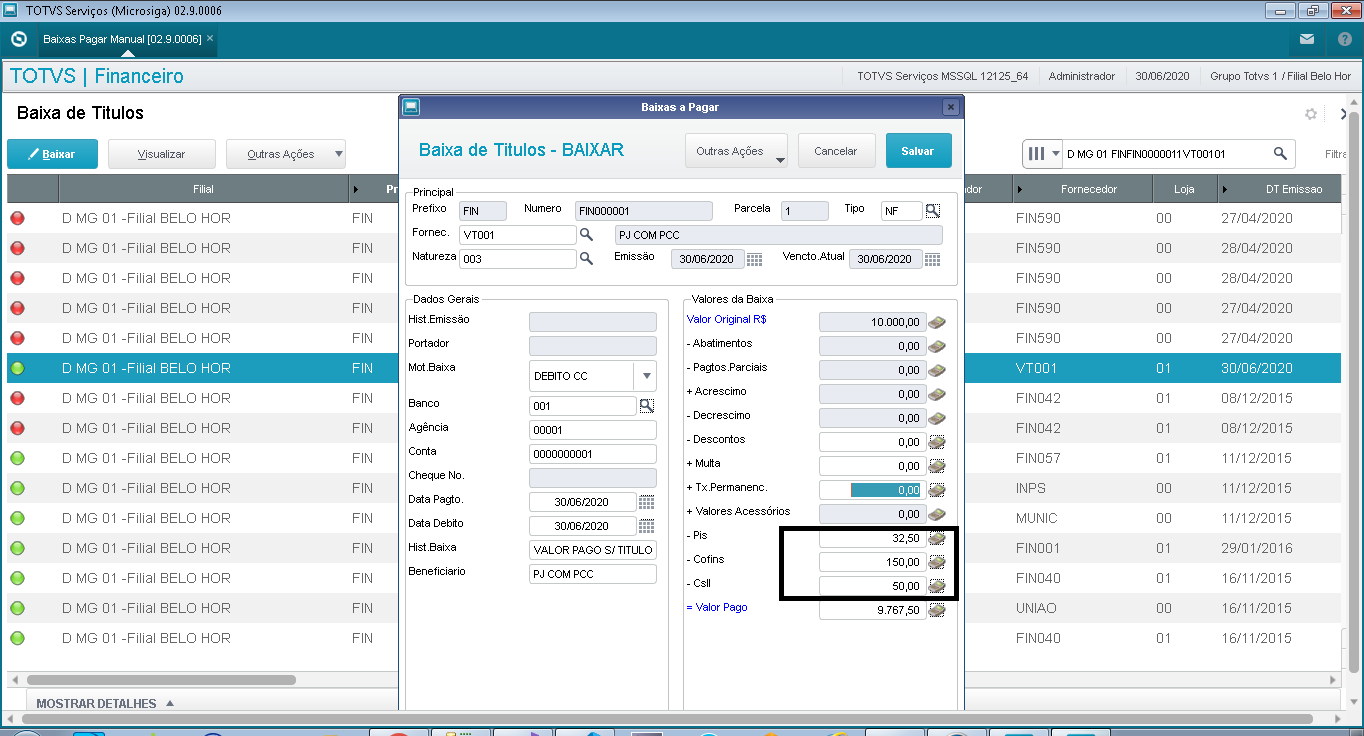
Task: Click the Beneficiario input field
Action: point(593,574)
